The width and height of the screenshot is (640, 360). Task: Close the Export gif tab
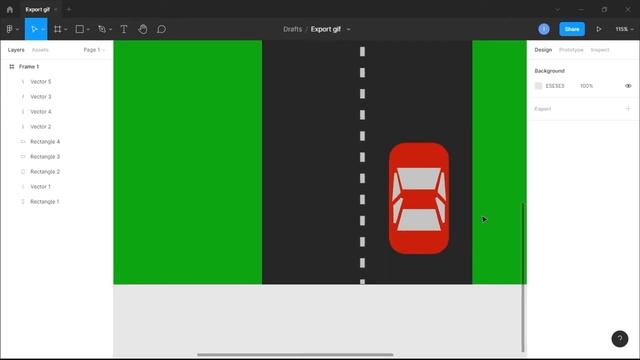click(x=56, y=9)
